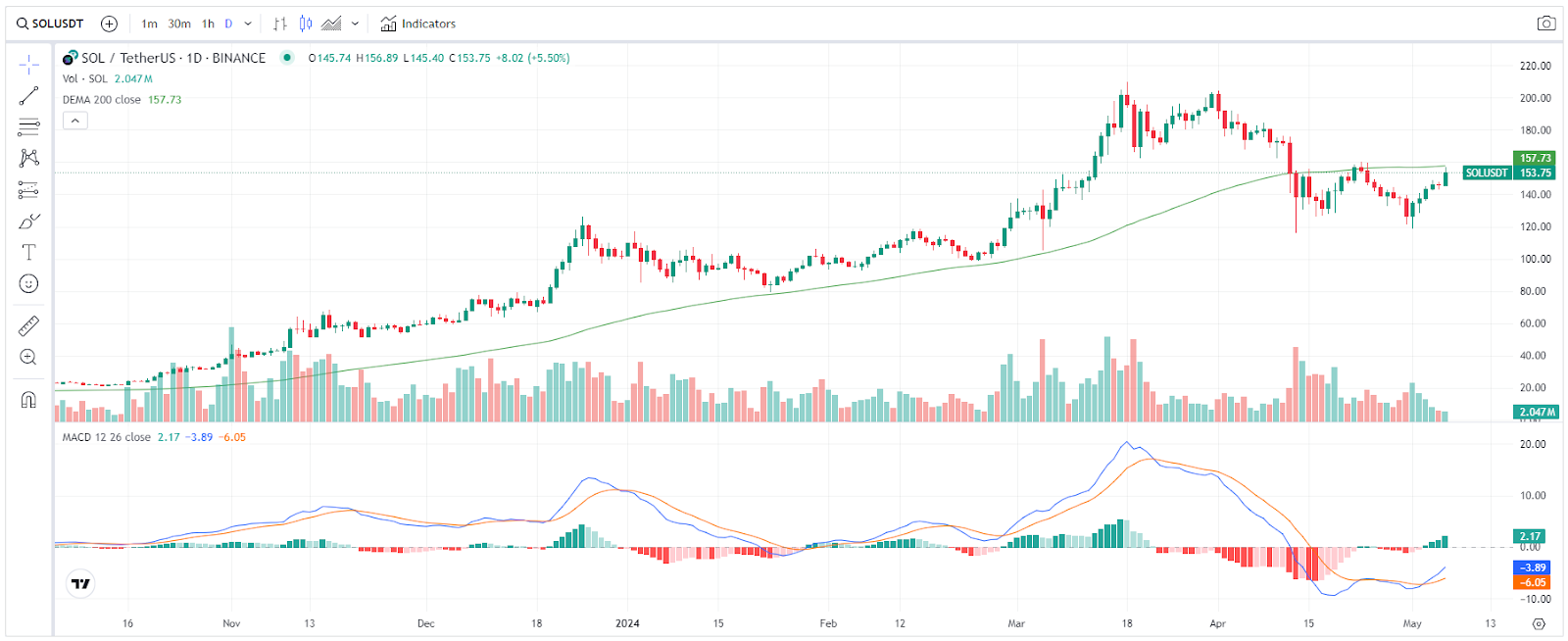Select the Area chart style

[x=331, y=24]
